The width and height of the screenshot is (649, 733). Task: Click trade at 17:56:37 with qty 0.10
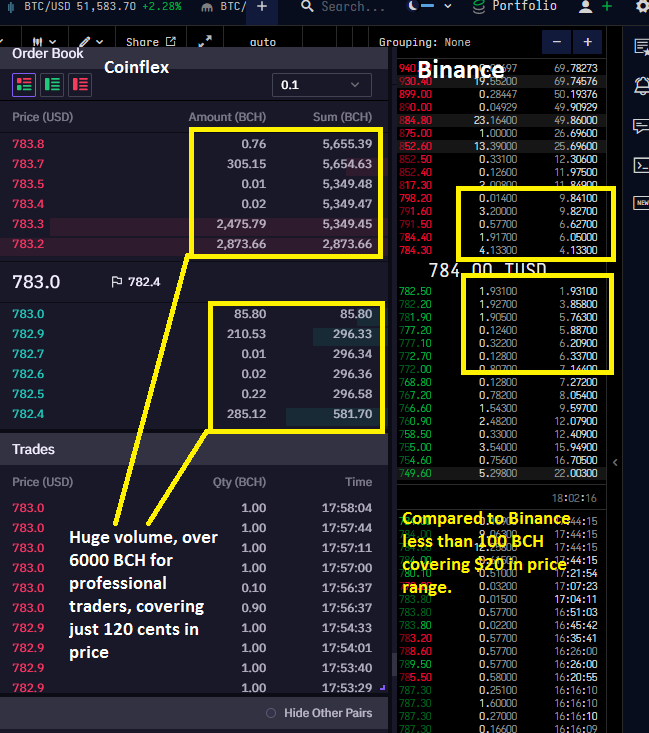coord(194,588)
